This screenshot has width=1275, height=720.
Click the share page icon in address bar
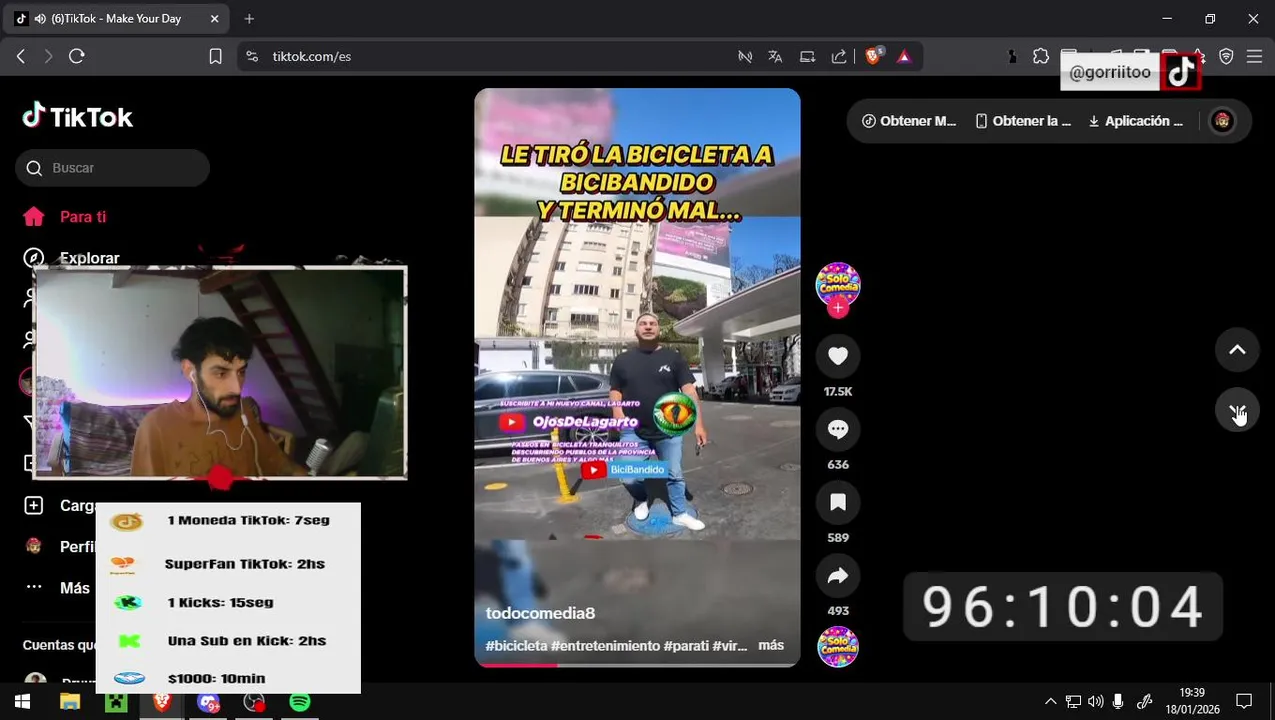(x=839, y=56)
